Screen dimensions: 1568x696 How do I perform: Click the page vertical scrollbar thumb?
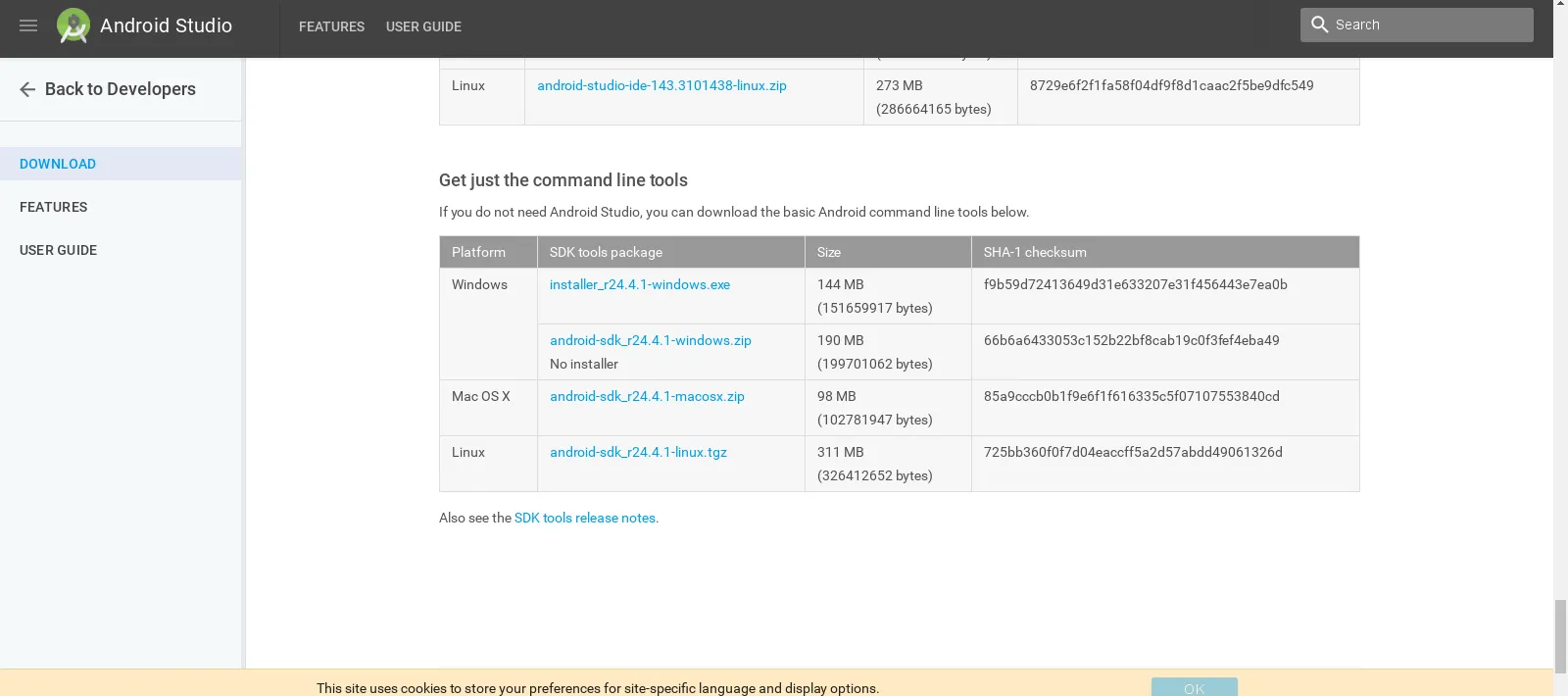click(1560, 636)
